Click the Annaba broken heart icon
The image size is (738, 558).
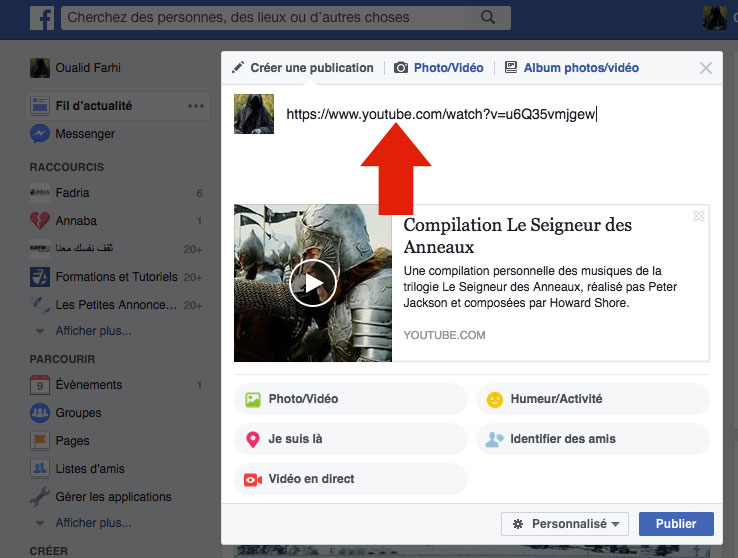(40, 221)
